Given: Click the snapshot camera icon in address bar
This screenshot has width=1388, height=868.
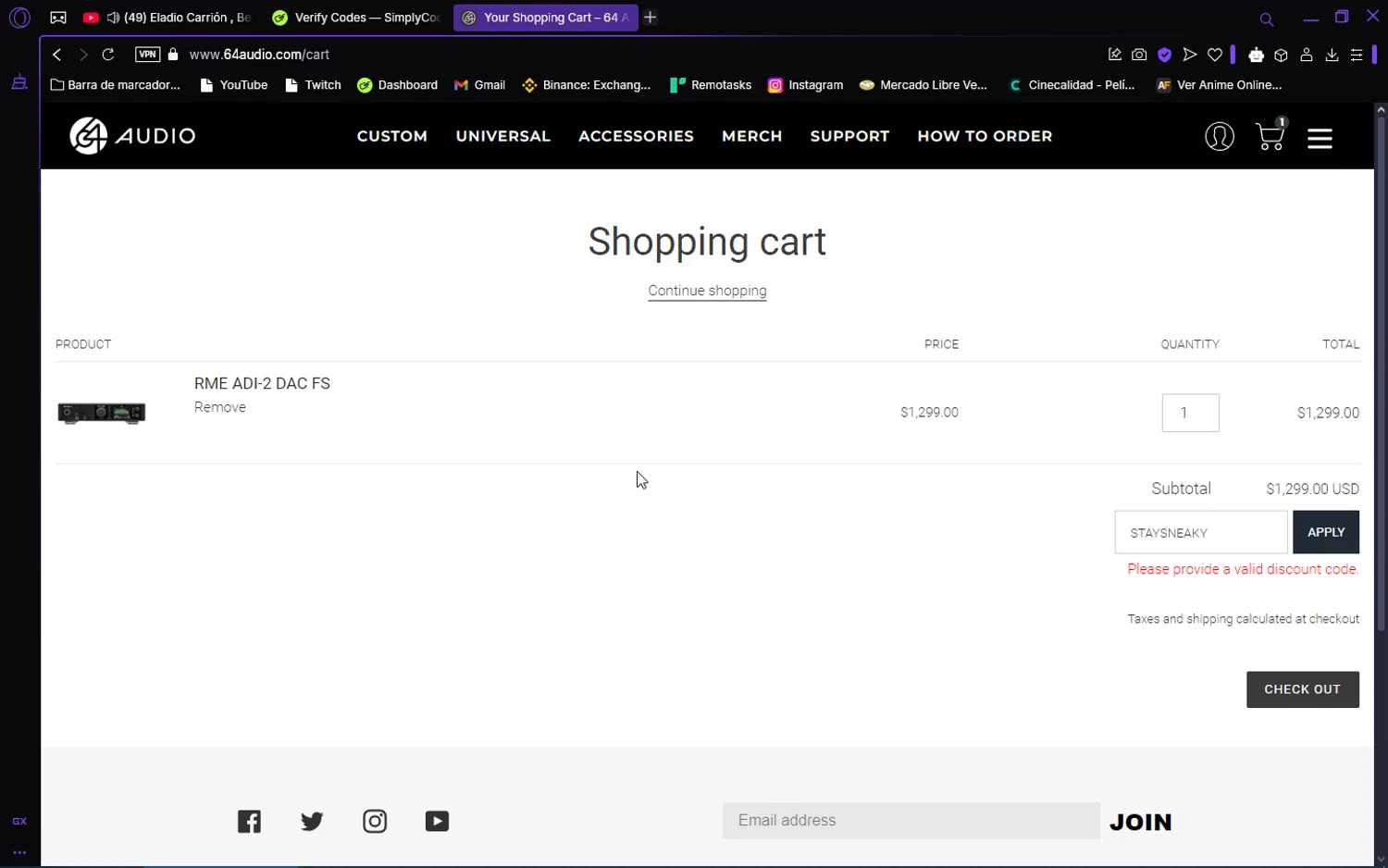Looking at the screenshot, I should (x=1139, y=55).
